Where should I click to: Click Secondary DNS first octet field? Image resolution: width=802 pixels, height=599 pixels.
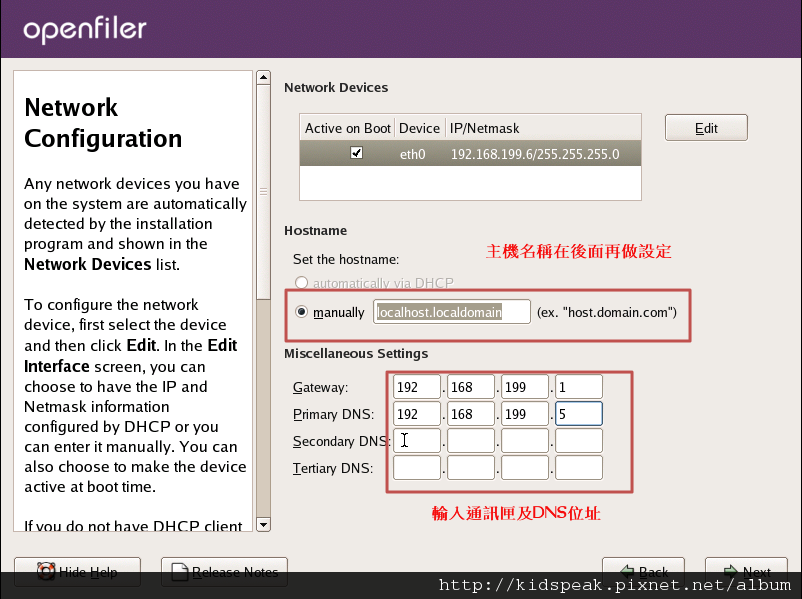[417, 441]
